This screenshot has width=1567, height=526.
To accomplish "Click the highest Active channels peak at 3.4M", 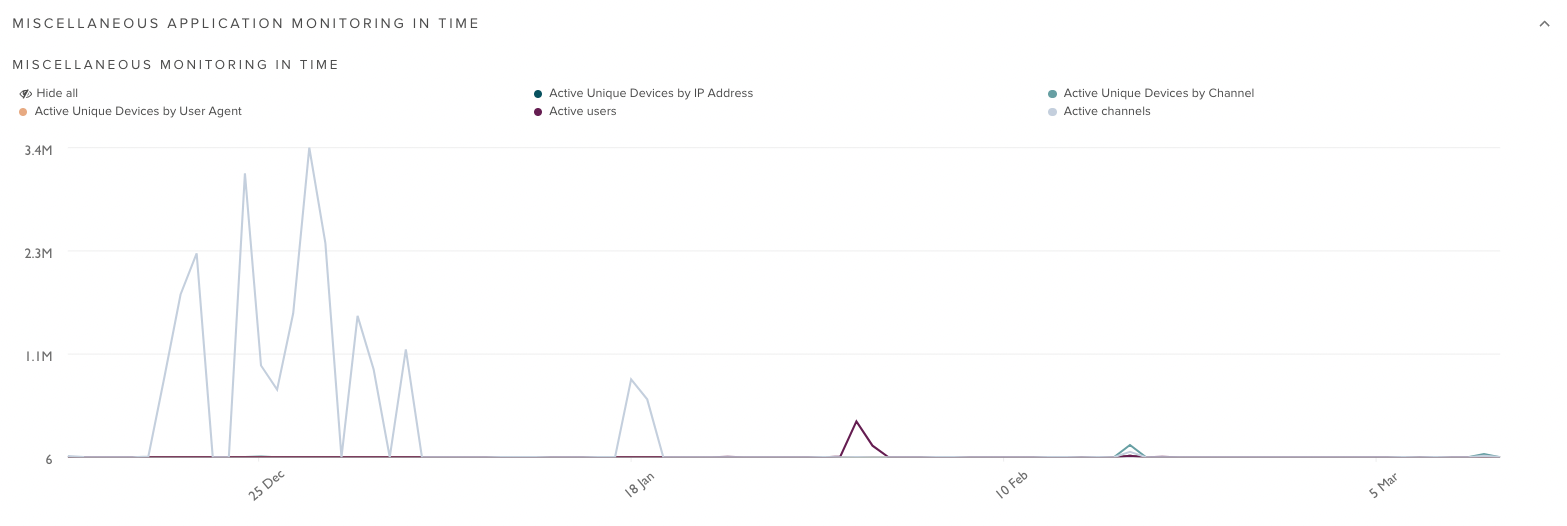I will (309, 148).
